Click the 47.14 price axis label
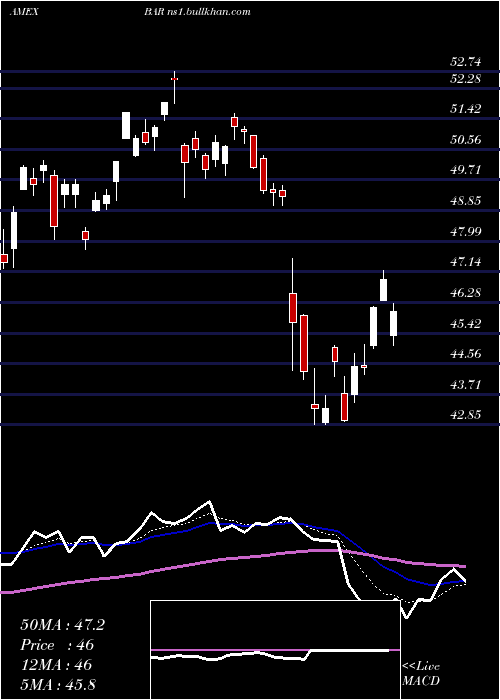The height and width of the screenshot is (700, 500). point(466,262)
